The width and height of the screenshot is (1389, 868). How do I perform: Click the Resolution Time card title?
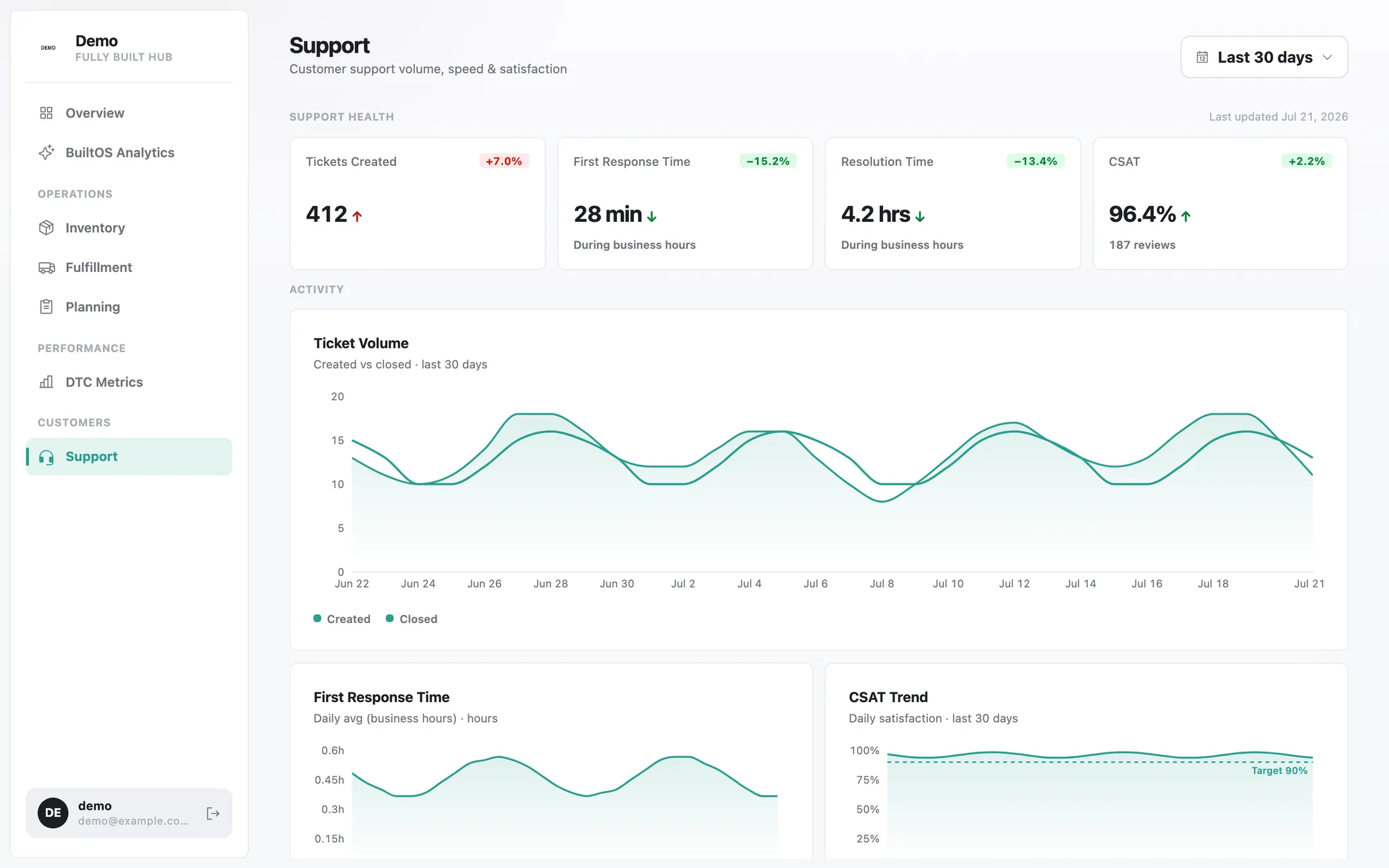click(x=887, y=162)
